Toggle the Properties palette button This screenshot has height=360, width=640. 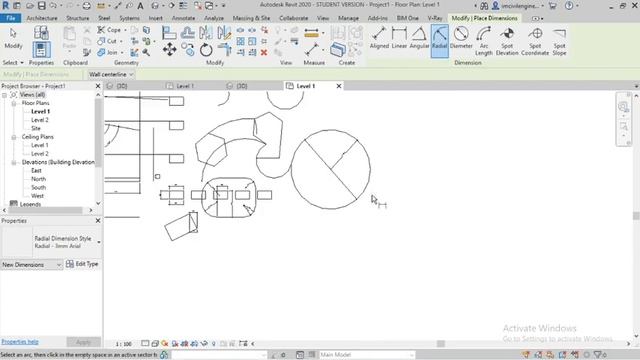tap(41, 50)
